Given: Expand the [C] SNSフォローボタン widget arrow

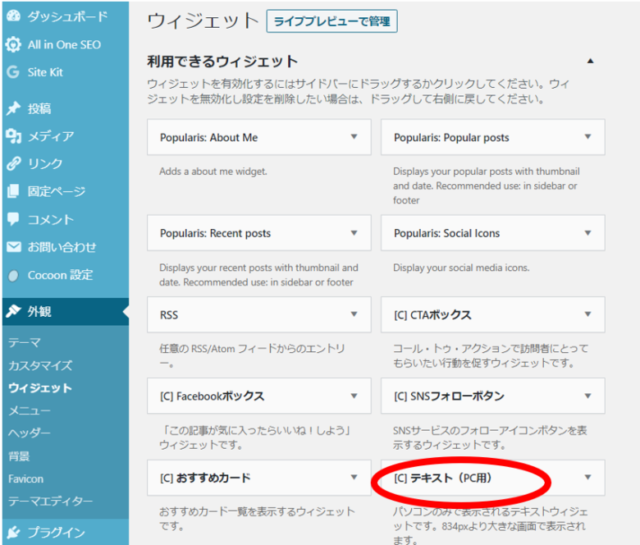Looking at the screenshot, I should [588, 396].
